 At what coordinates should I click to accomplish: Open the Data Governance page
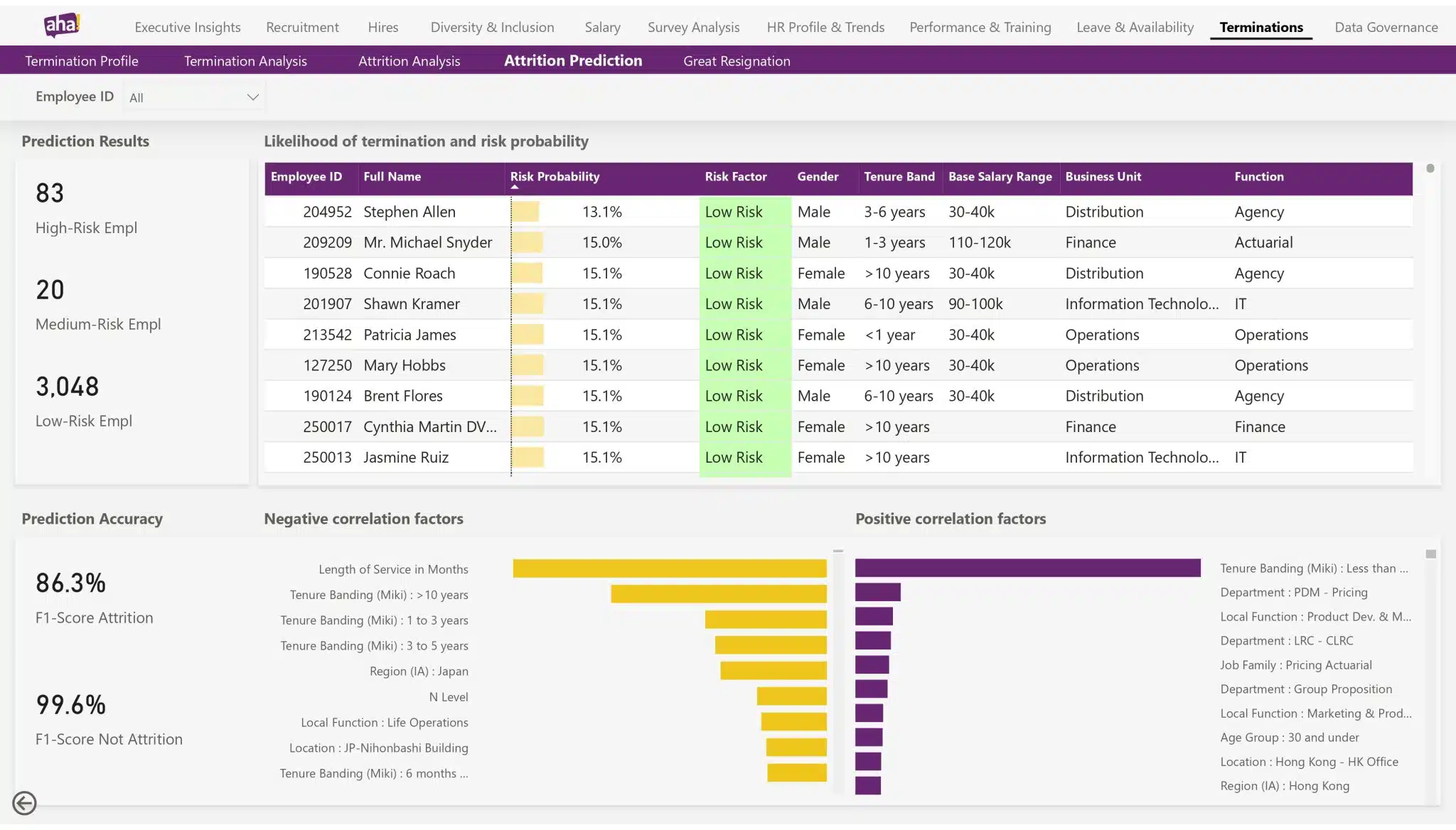click(x=1385, y=27)
